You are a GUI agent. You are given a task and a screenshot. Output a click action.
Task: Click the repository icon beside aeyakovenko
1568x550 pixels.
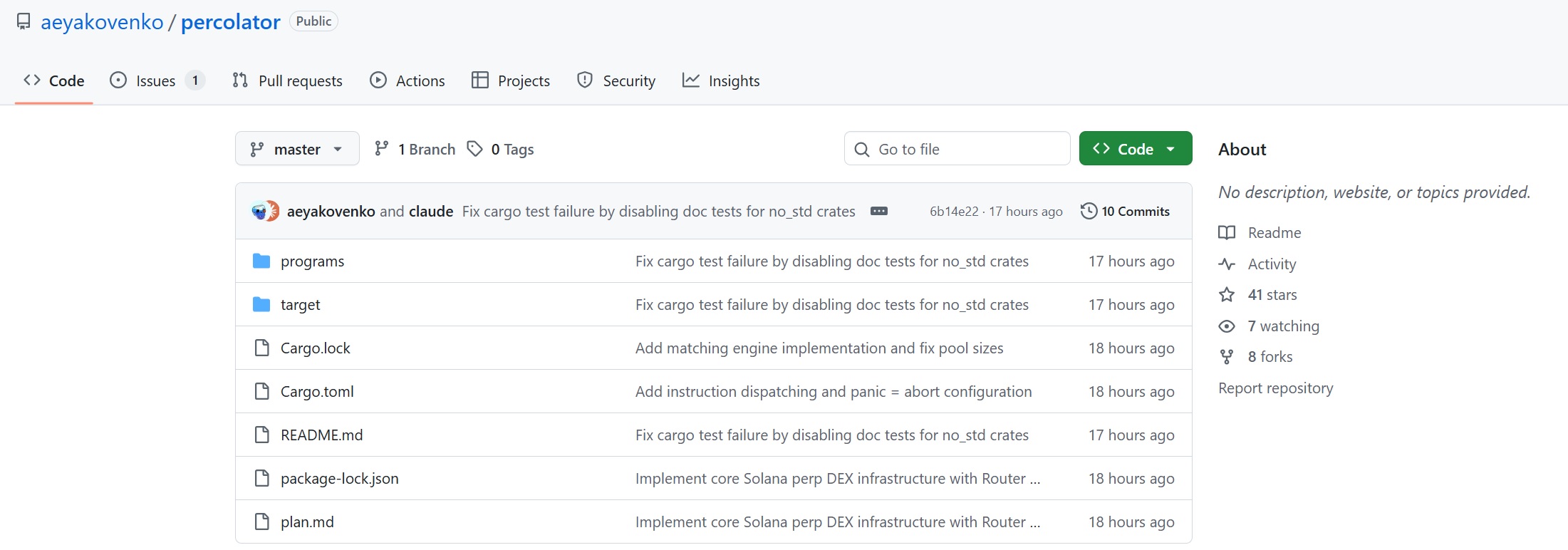coord(24,22)
